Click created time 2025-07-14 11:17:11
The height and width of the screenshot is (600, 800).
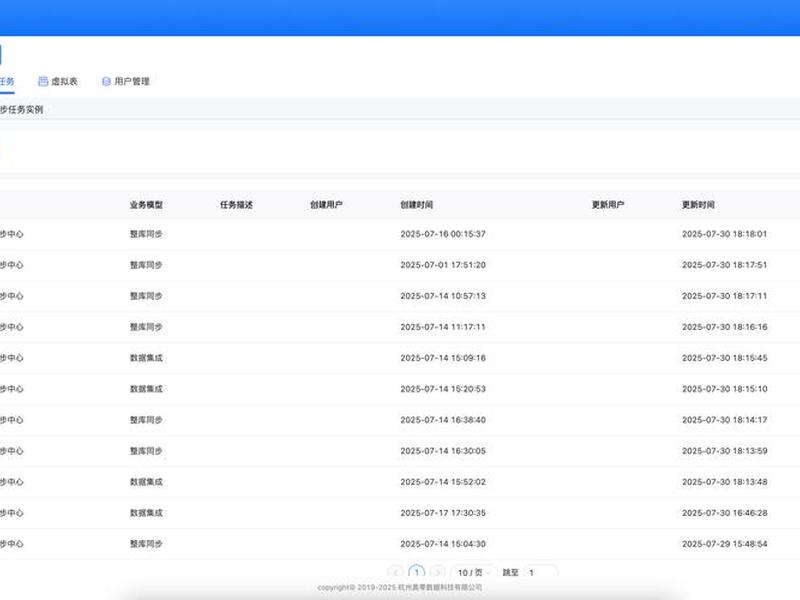tap(443, 327)
